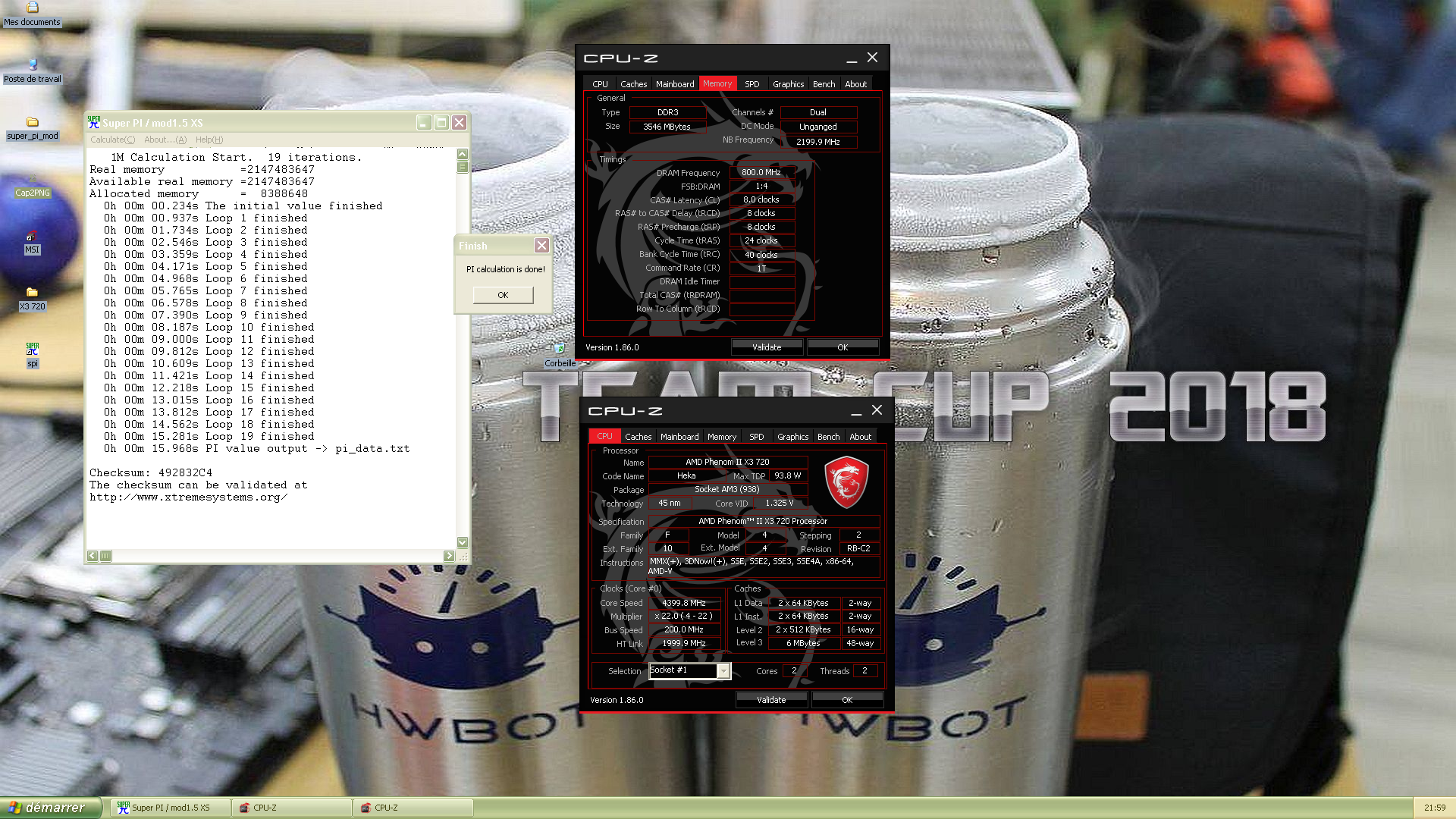Switch to Bench tab in lower CPU-Z
1456x819 pixels.
[828, 437]
